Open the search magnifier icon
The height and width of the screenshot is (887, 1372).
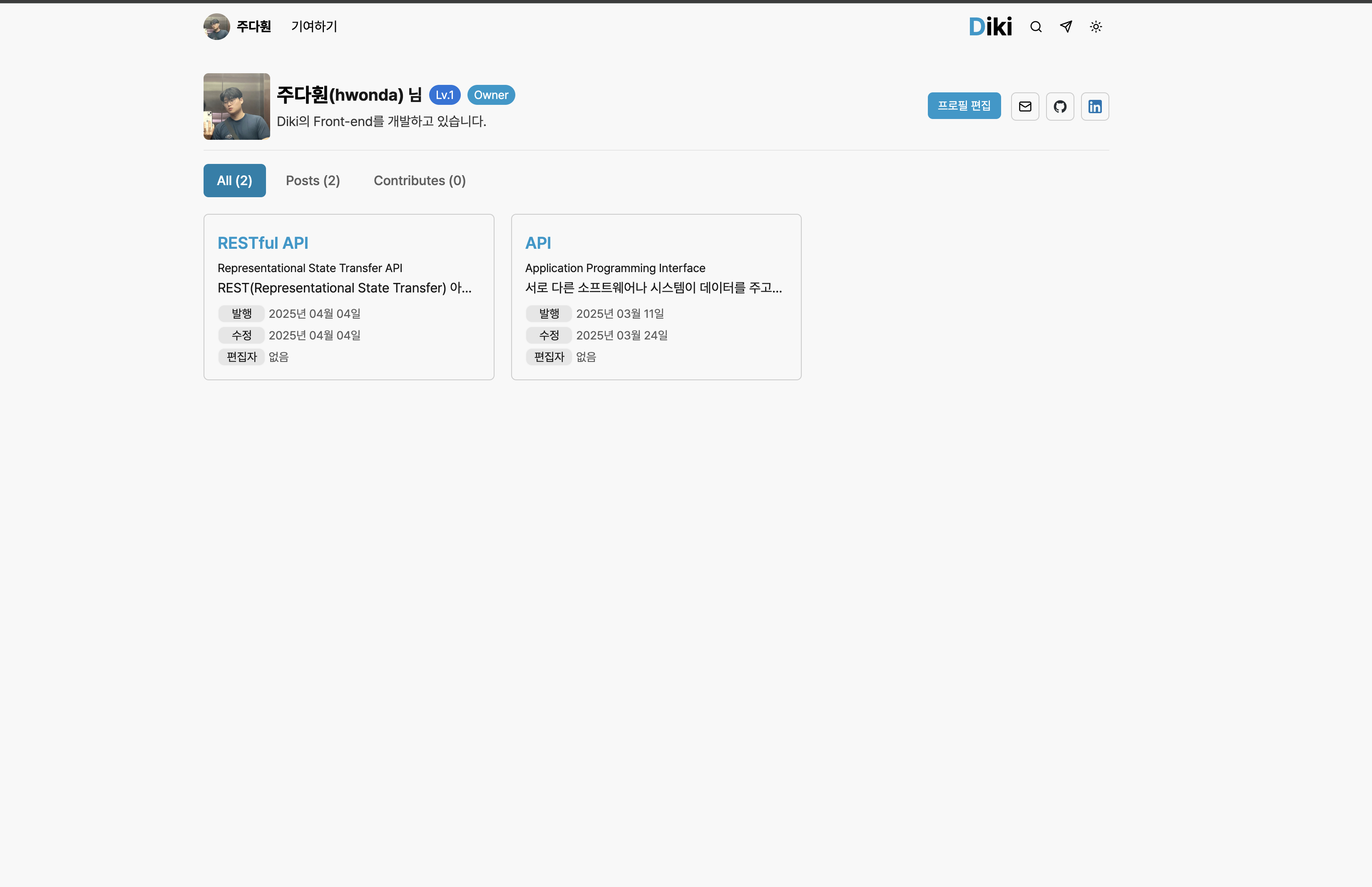tap(1036, 27)
